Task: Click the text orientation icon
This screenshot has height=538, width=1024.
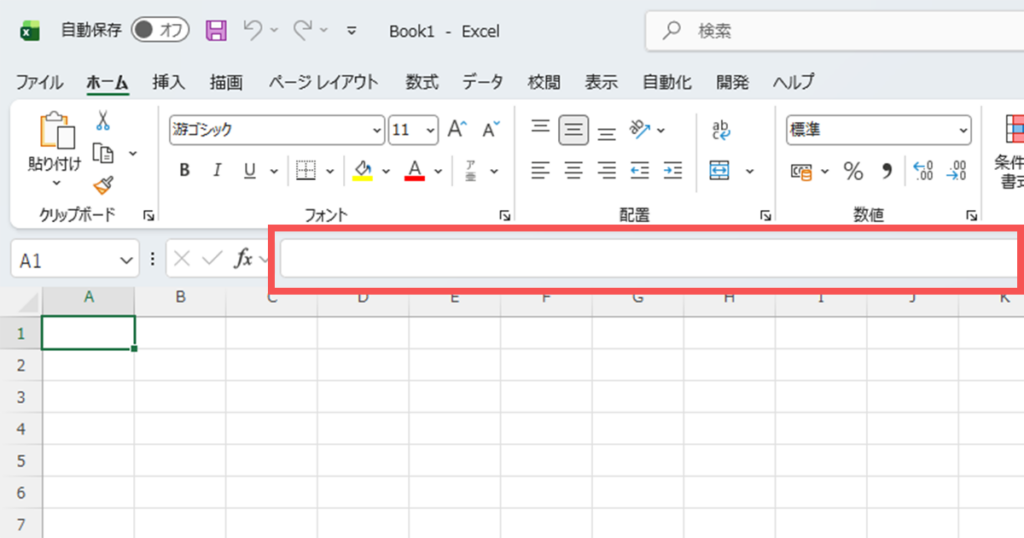Action: (x=640, y=129)
